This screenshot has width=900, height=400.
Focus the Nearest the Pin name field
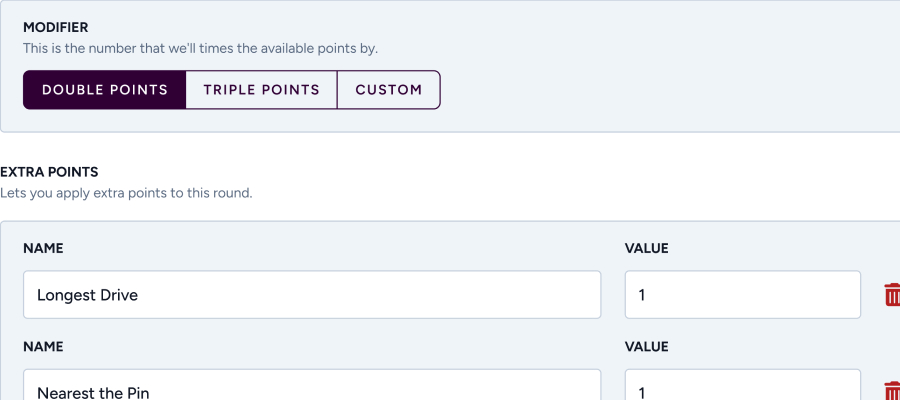click(x=312, y=388)
